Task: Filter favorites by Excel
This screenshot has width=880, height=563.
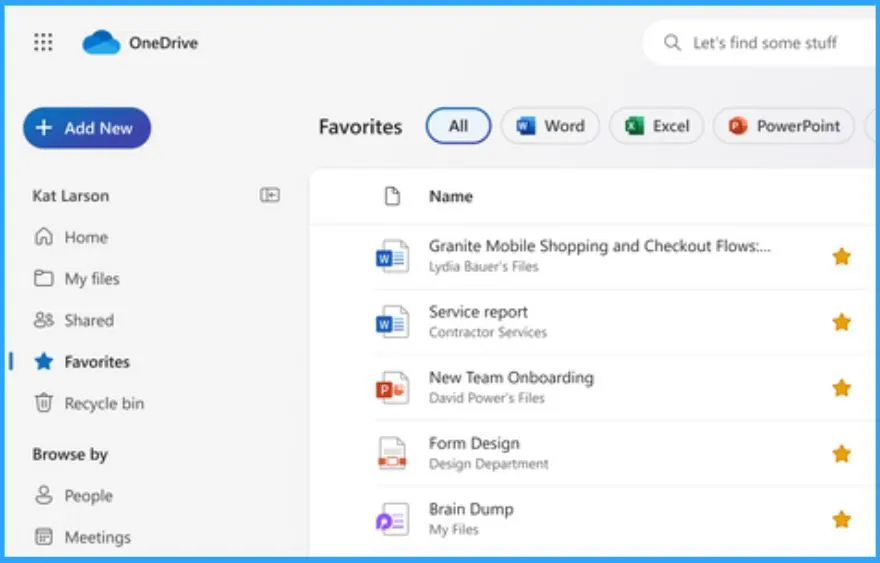Action: click(x=656, y=126)
